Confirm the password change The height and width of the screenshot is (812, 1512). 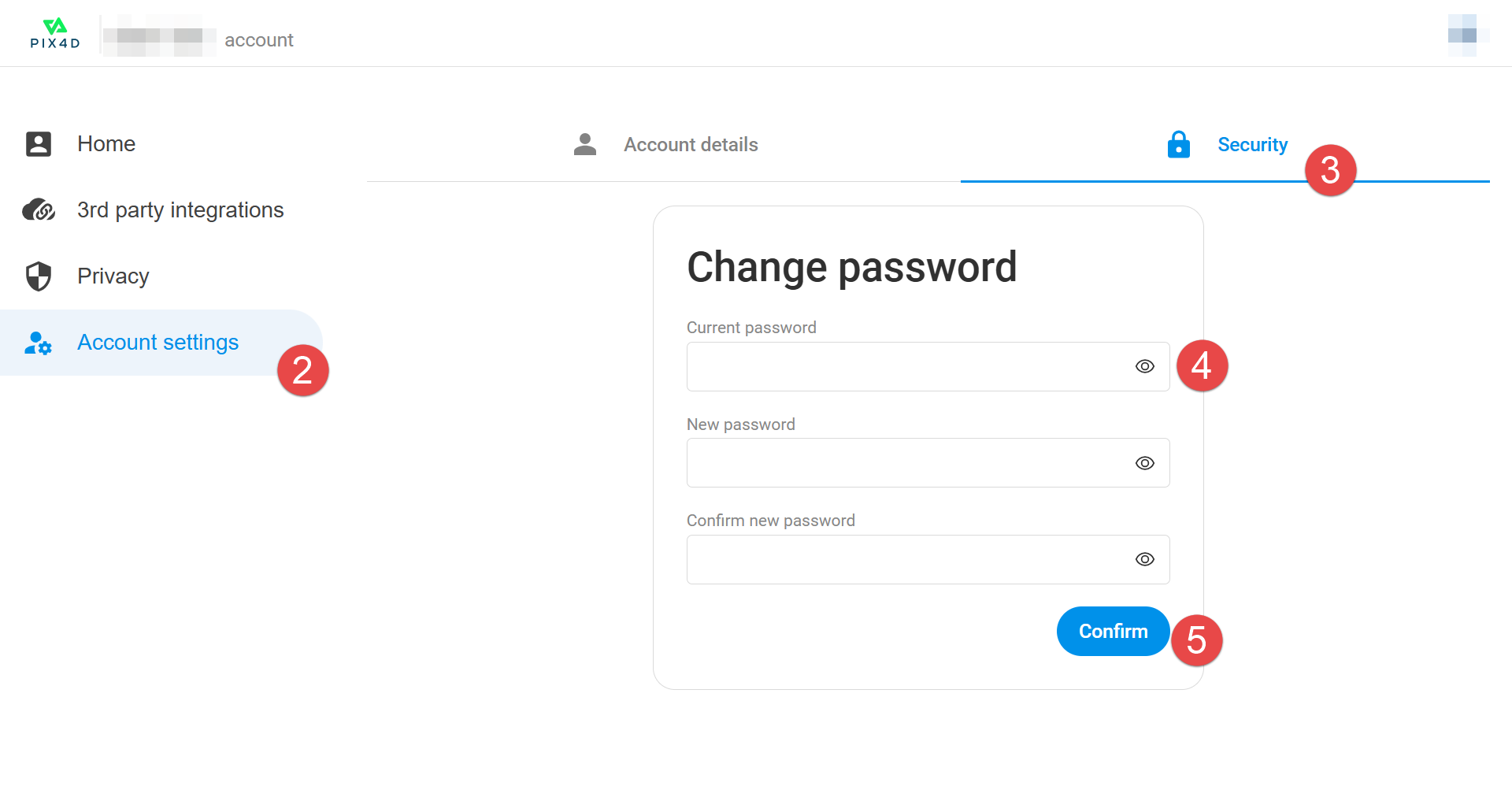pos(1113,631)
